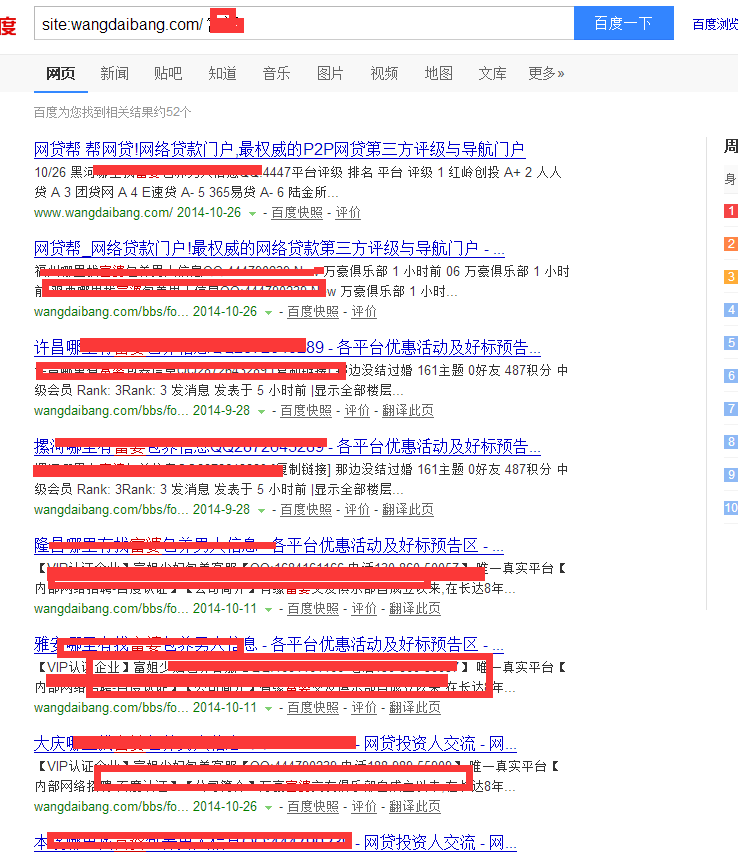Click the green URL www.wangdaibang.com/

(104, 213)
